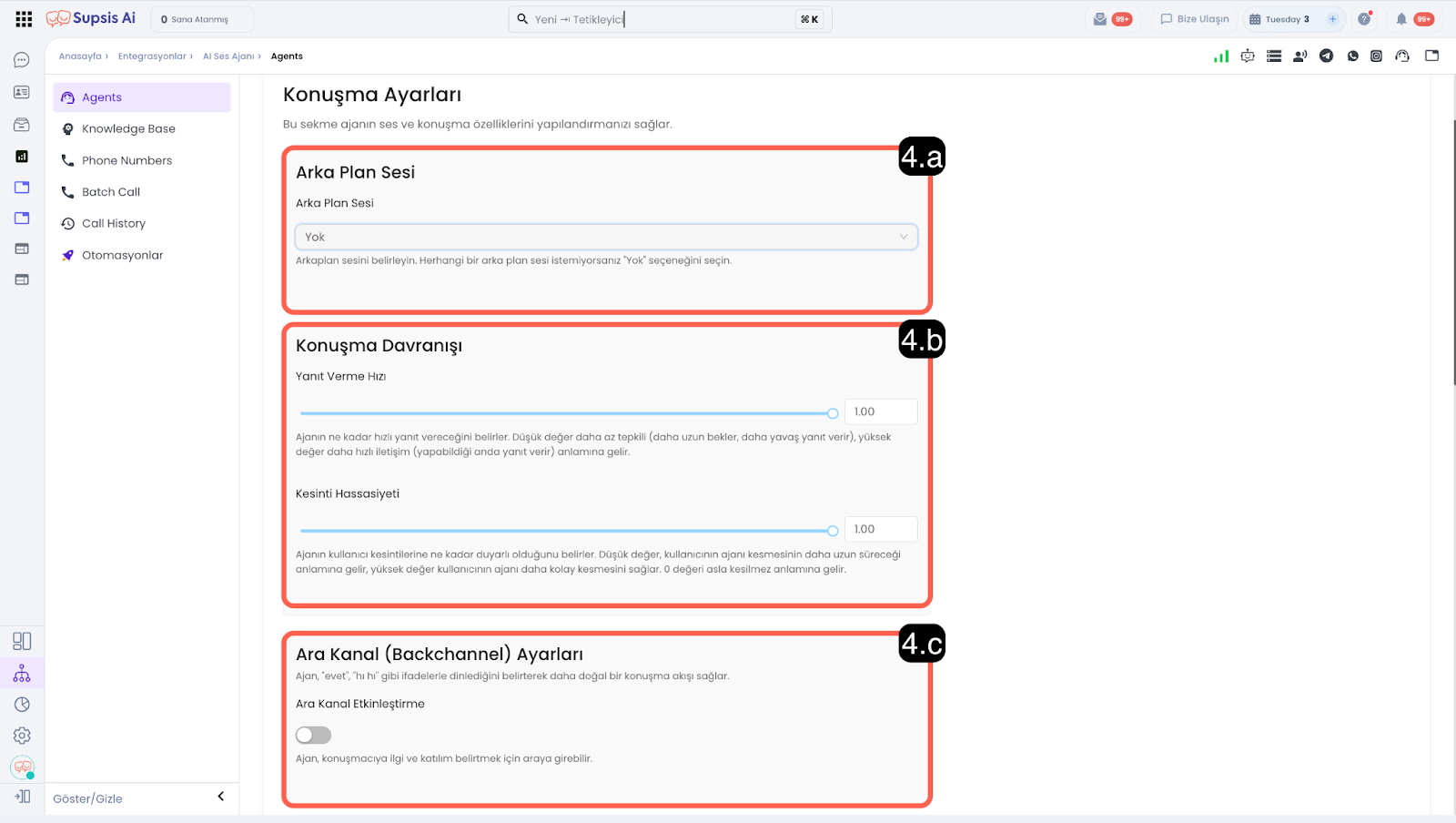Enable the Ara Kanal Etkinleştirme toggle

(313, 735)
